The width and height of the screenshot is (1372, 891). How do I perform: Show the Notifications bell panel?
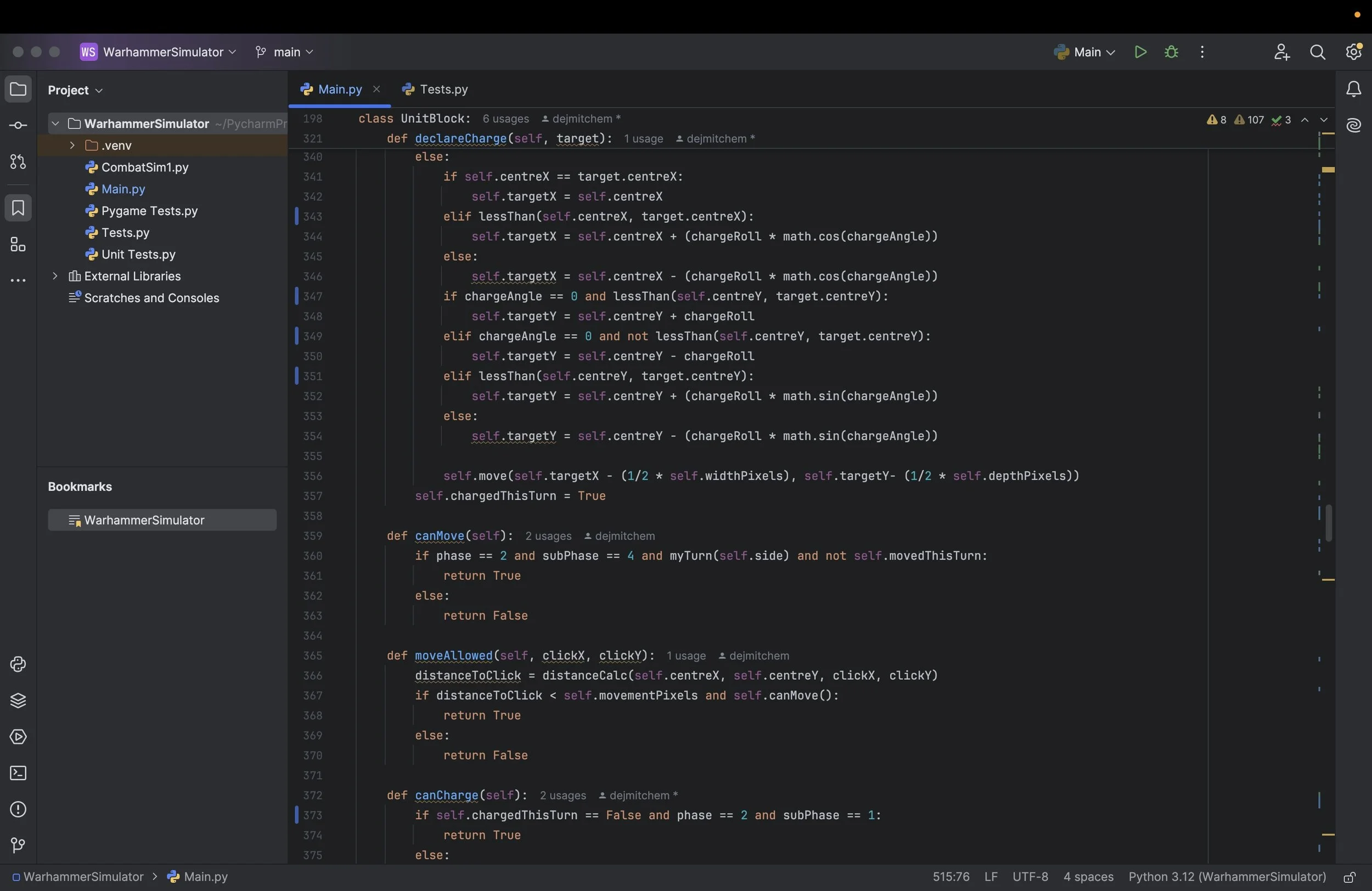click(x=1353, y=89)
